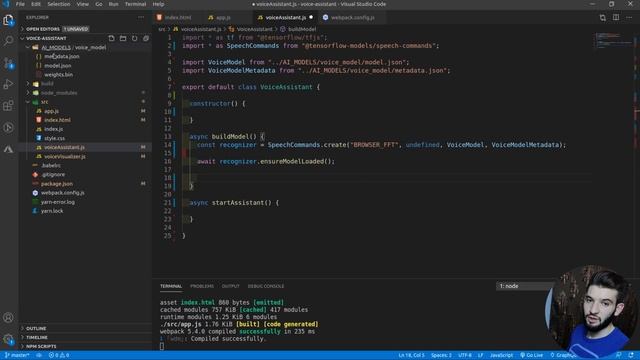Click the Spaces indentation setting in the status bar
Image resolution: width=640 pixels, height=360 pixels.
tap(441, 355)
